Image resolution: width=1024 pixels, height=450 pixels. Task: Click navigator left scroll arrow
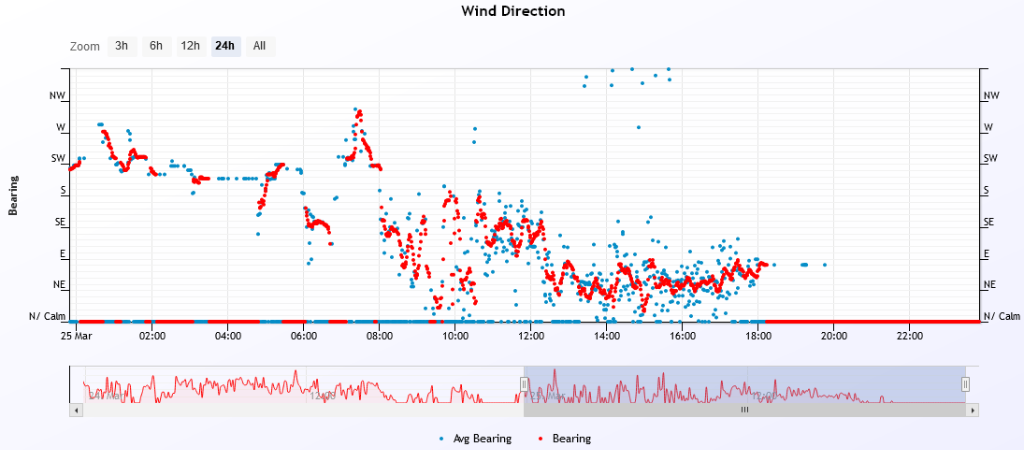tap(76, 410)
